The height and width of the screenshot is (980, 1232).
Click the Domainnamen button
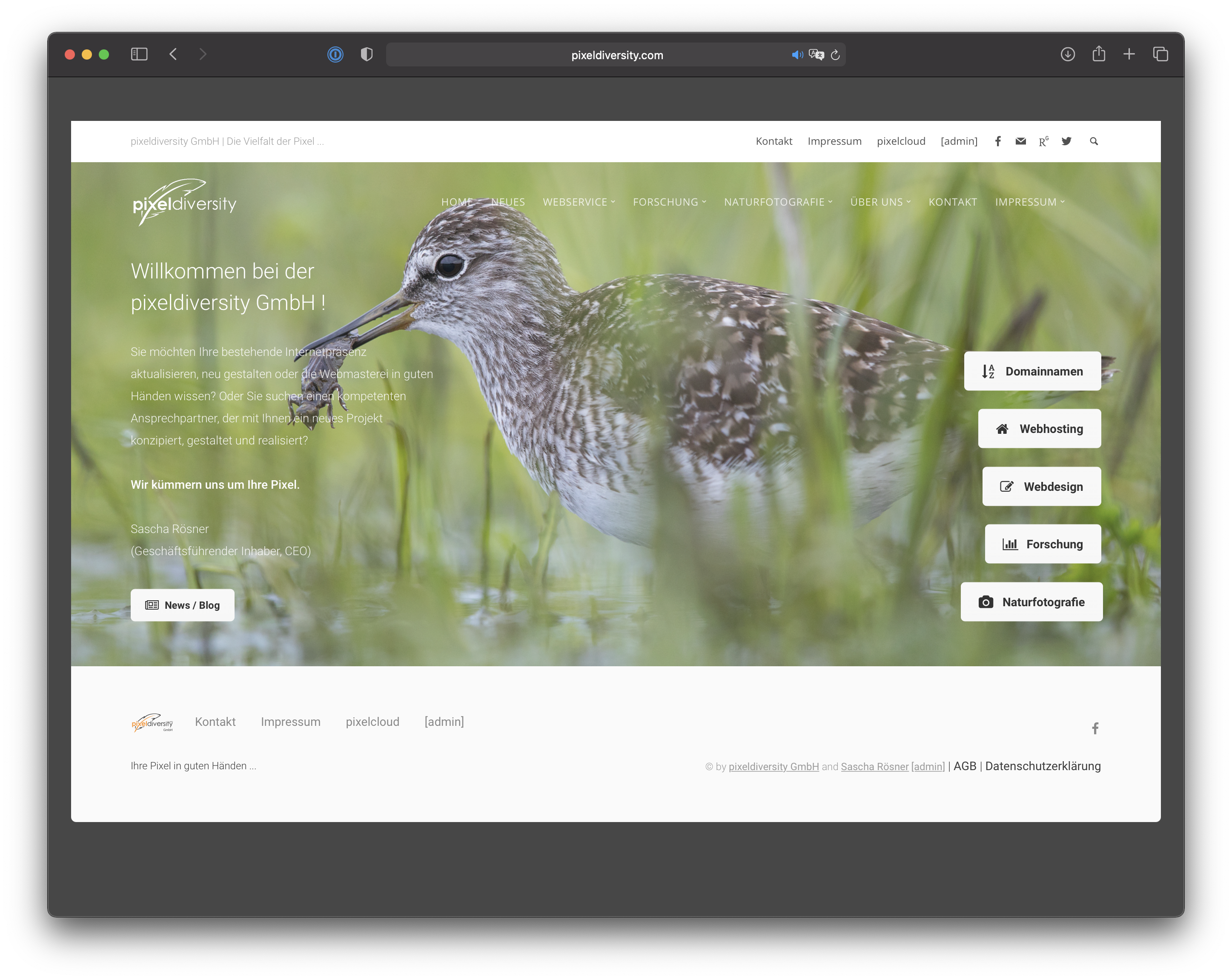[1032, 371]
